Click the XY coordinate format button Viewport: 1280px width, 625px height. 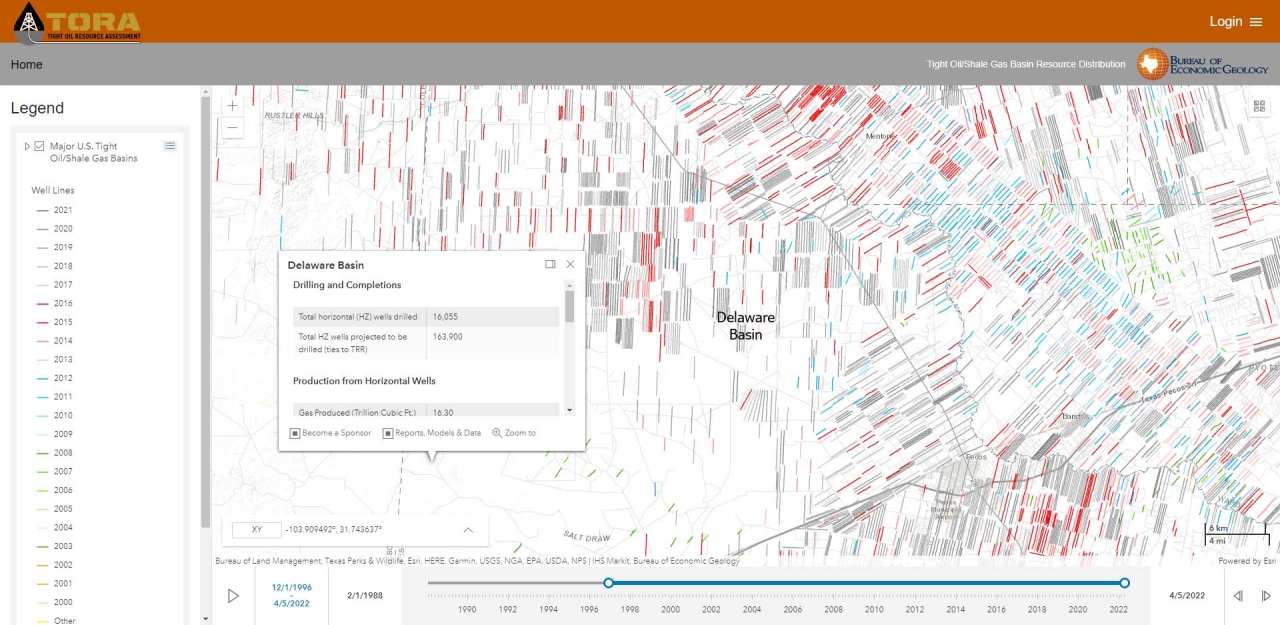point(257,530)
